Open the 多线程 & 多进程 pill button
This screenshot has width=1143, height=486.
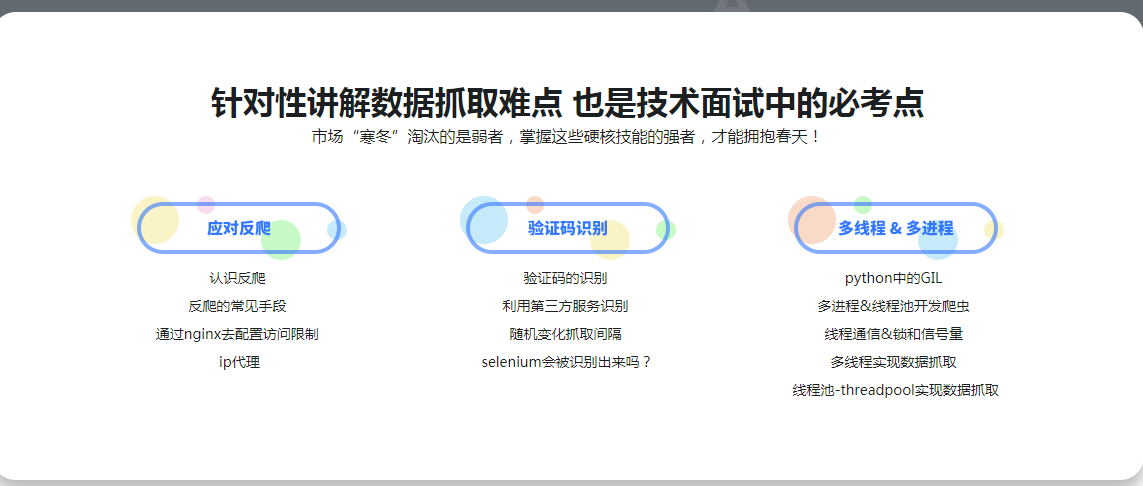895,228
